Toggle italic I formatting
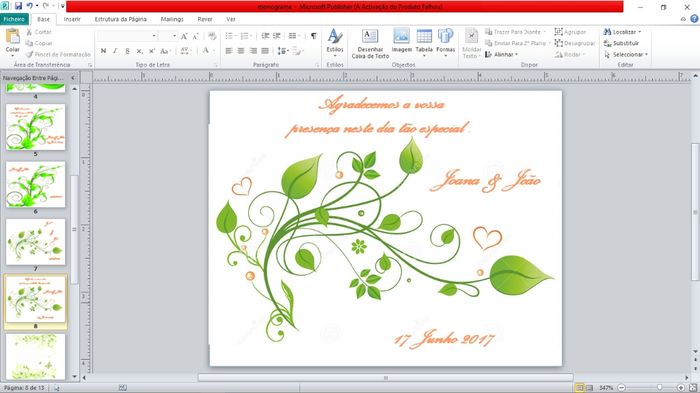The image size is (700, 393). click(x=115, y=51)
